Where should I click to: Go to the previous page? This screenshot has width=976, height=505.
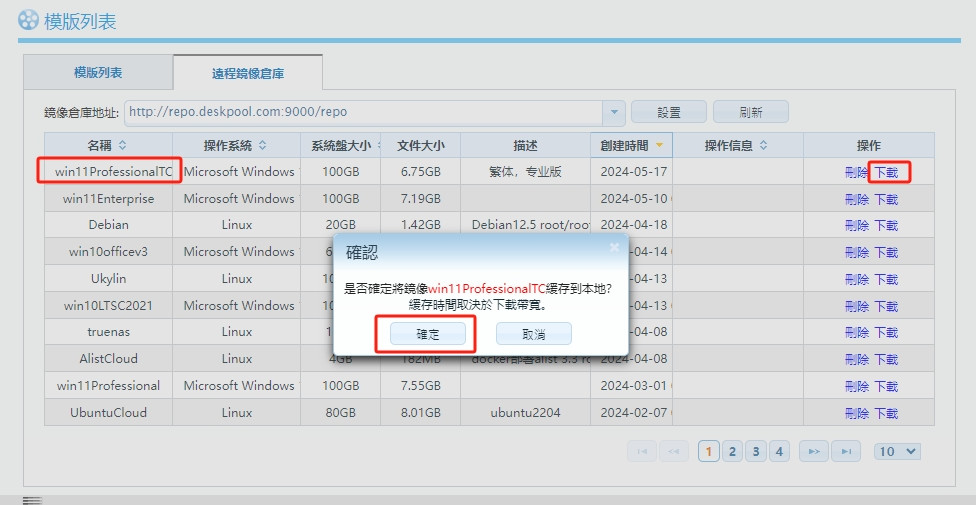[x=673, y=451]
